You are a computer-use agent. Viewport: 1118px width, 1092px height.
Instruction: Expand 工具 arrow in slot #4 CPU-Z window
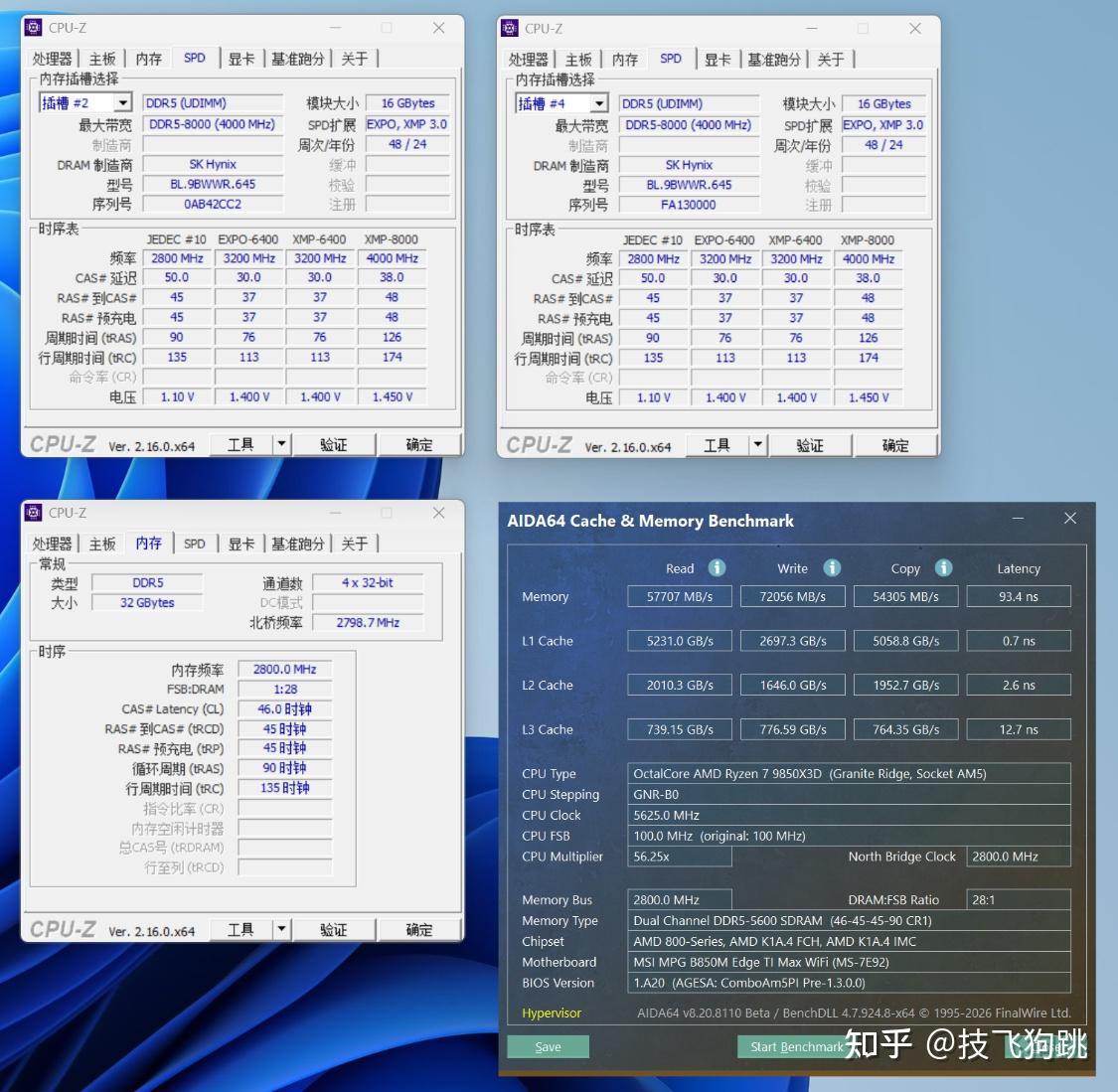(x=758, y=445)
